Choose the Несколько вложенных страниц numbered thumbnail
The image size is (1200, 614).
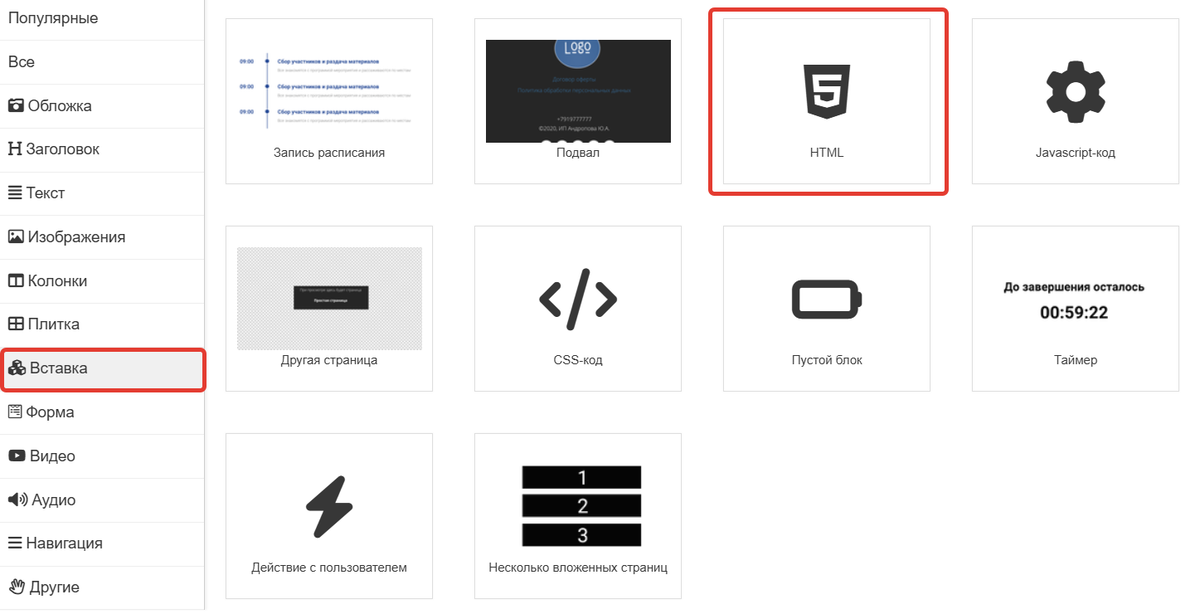click(x=582, y=506)
